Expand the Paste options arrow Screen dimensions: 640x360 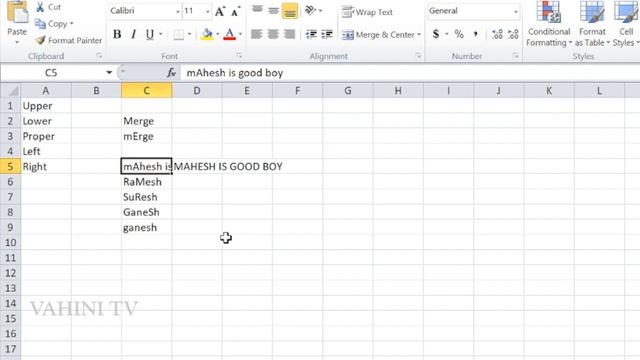(x=17, y=42)
